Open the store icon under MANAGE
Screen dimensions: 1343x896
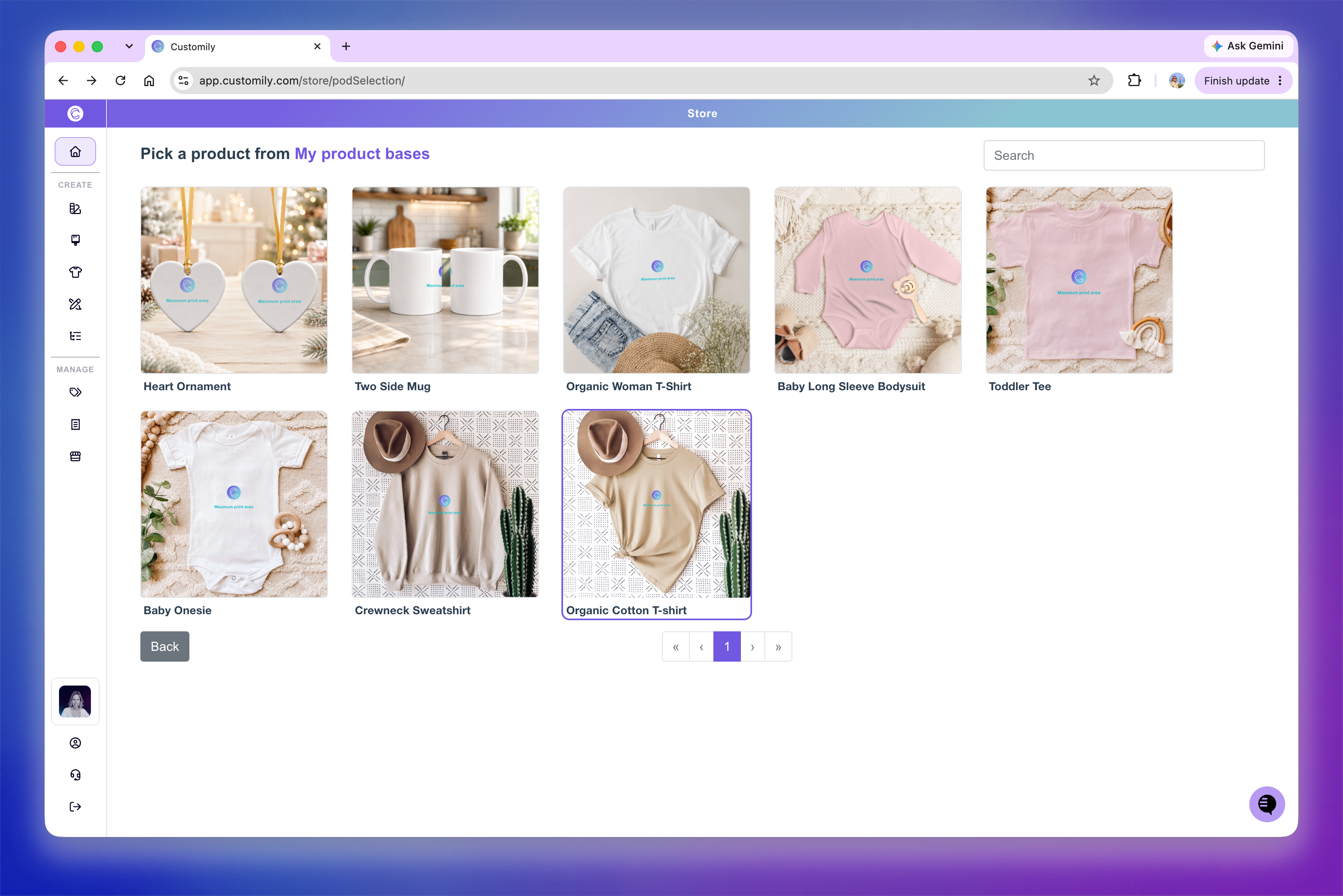[x=75, y=456]
